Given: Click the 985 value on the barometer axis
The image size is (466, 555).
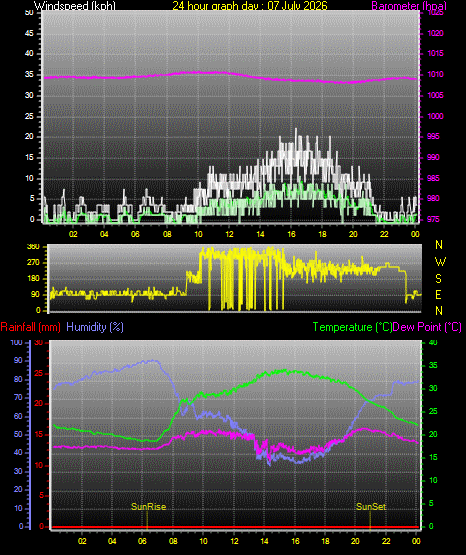Looking at the screenshot, I should click(433, 178).
